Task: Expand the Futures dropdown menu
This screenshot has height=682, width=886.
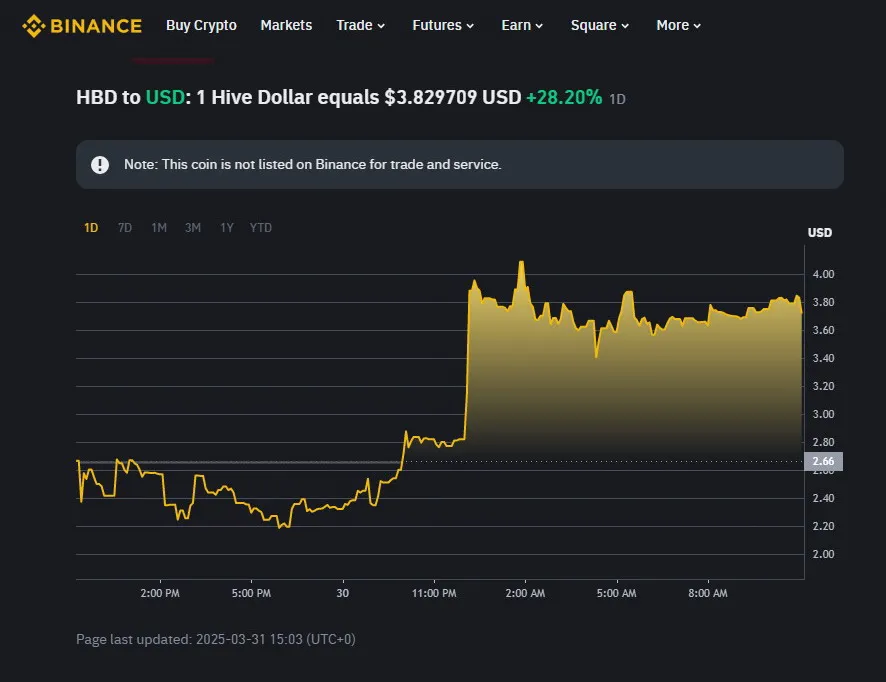Action: tap(443, 25)
